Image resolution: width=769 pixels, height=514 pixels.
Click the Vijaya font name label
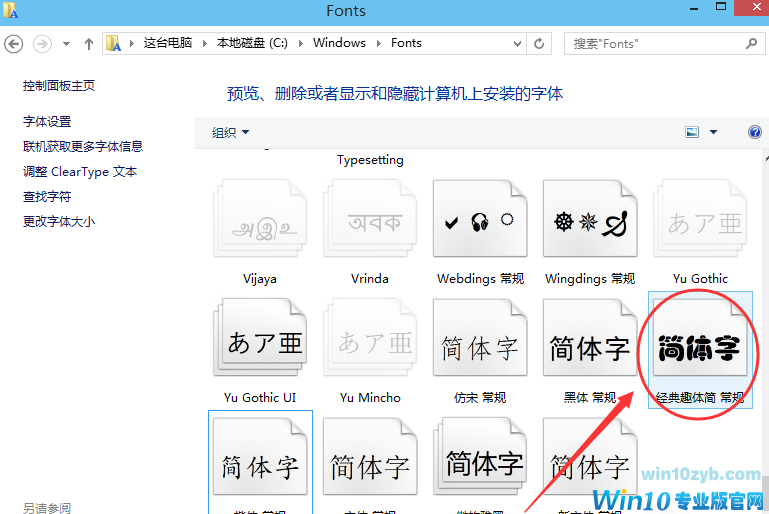click(260, 279)
